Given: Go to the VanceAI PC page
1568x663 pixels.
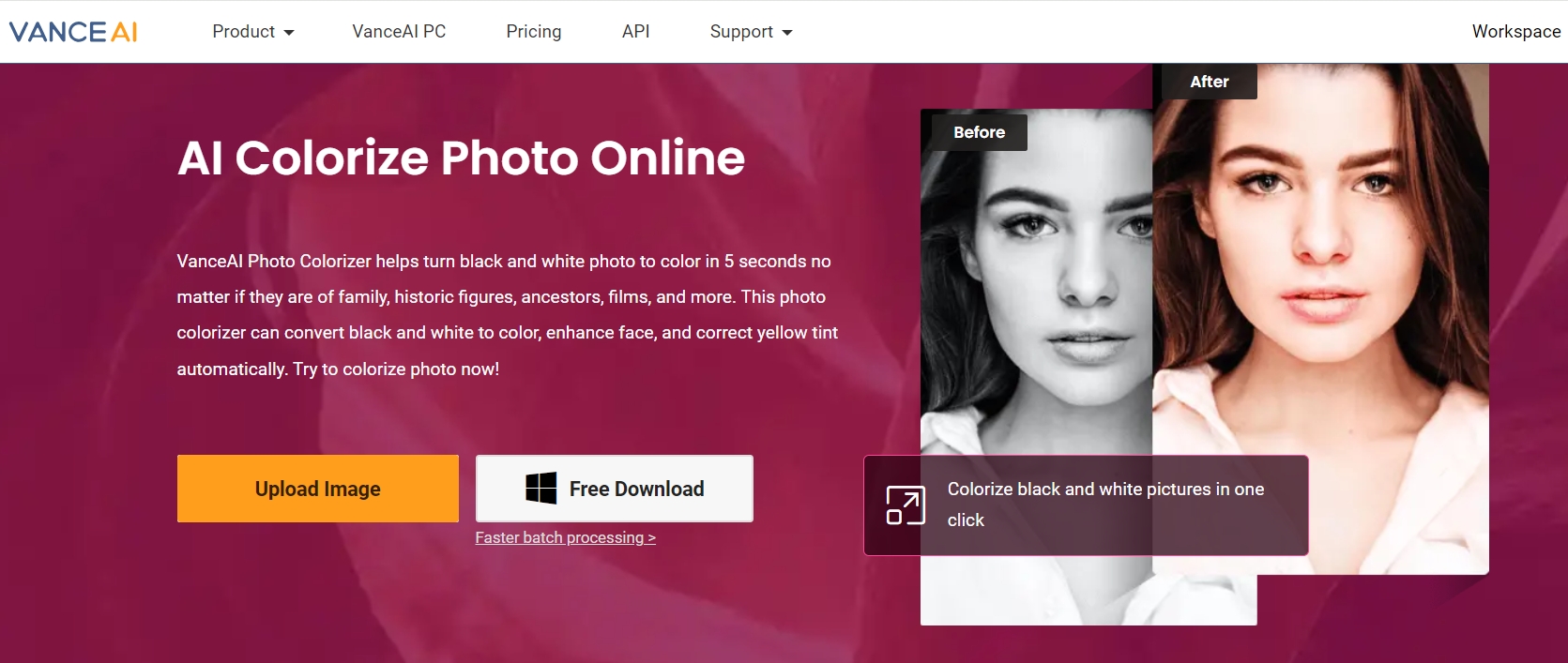Looking at the screenshot, I should [x=399, y=32].
